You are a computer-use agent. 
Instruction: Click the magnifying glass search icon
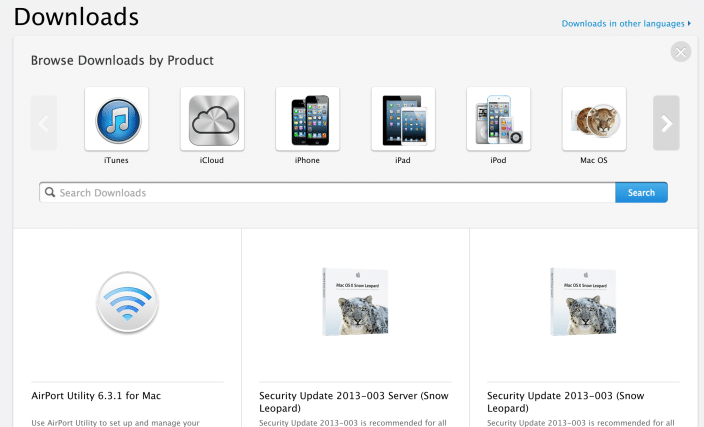click(x=50, y=192)
